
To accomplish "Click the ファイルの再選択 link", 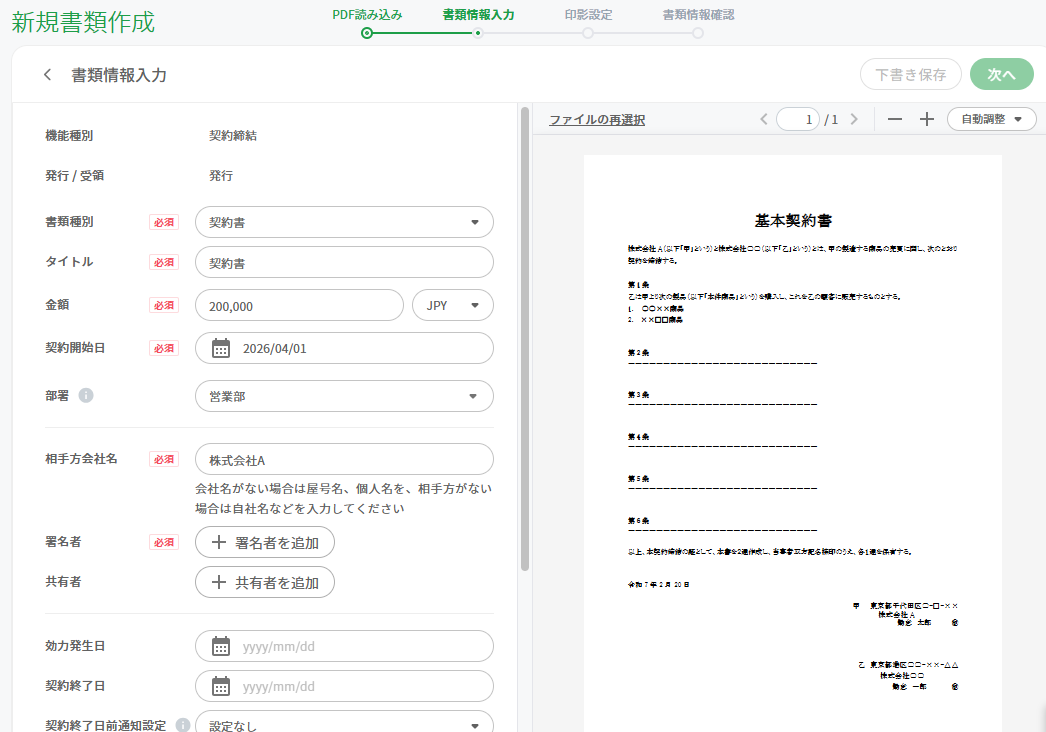I will click(x=597, y=120).
